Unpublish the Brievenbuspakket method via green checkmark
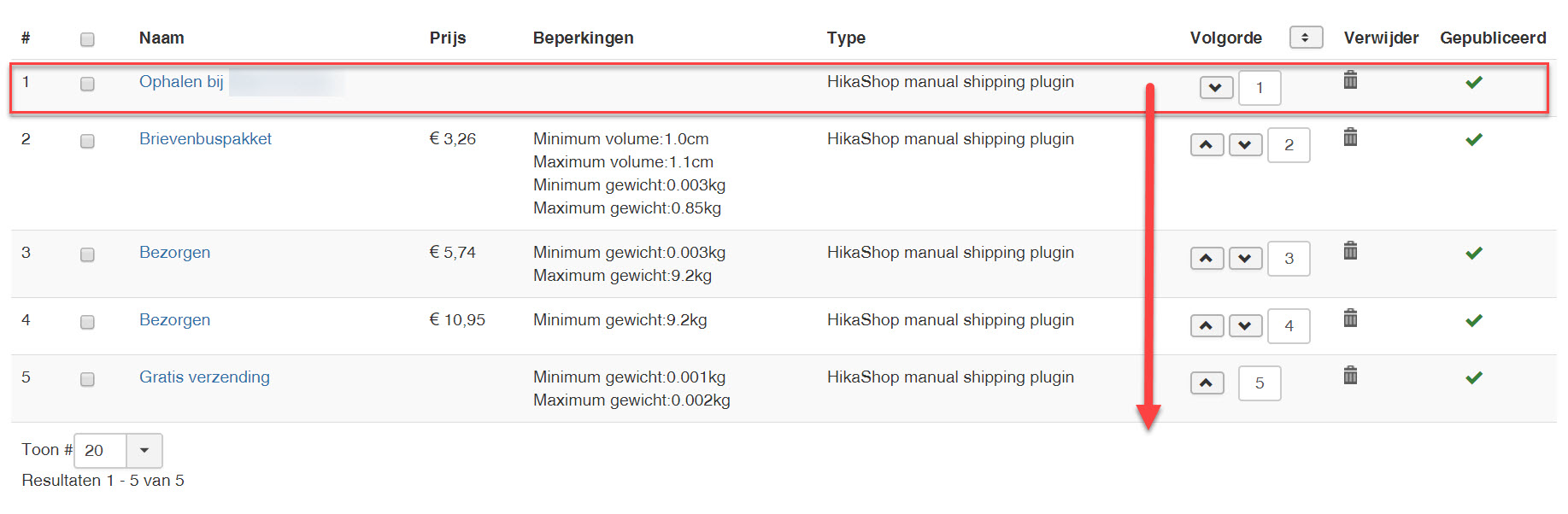Screen dimensions: 1568x514 tap(1473, 139)
